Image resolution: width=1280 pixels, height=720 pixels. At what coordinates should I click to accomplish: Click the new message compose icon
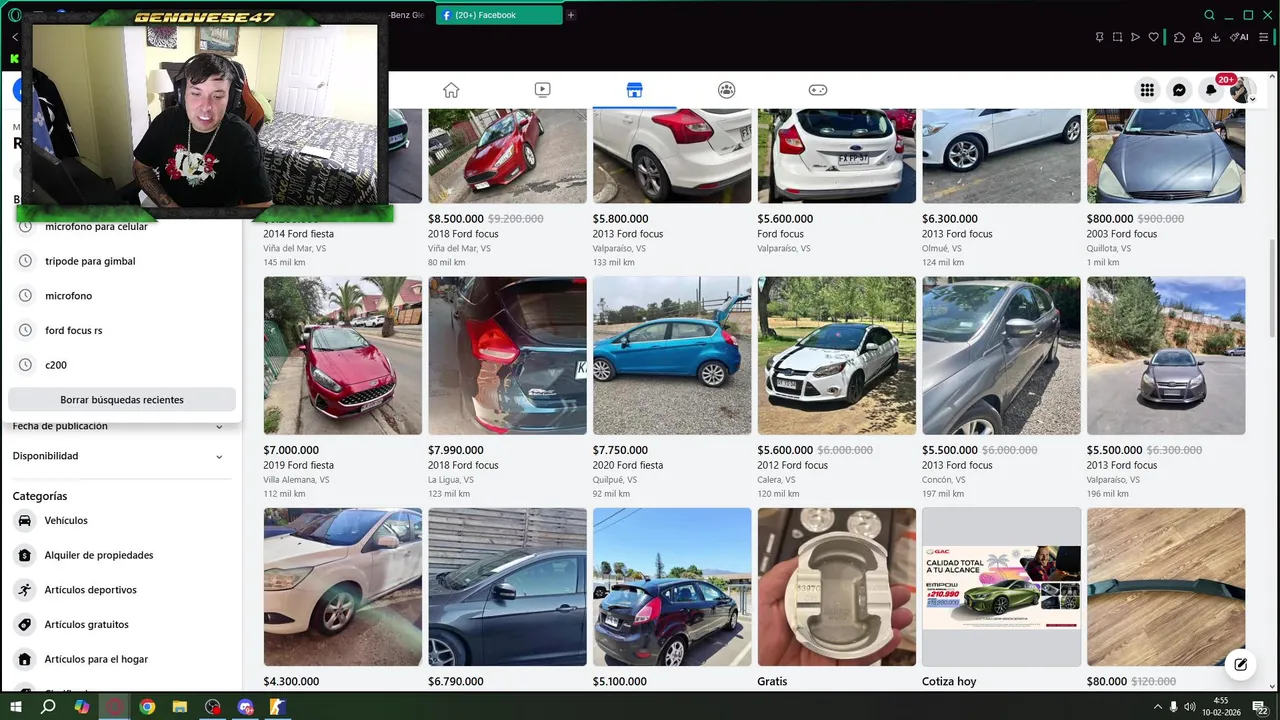[1241, 664]
